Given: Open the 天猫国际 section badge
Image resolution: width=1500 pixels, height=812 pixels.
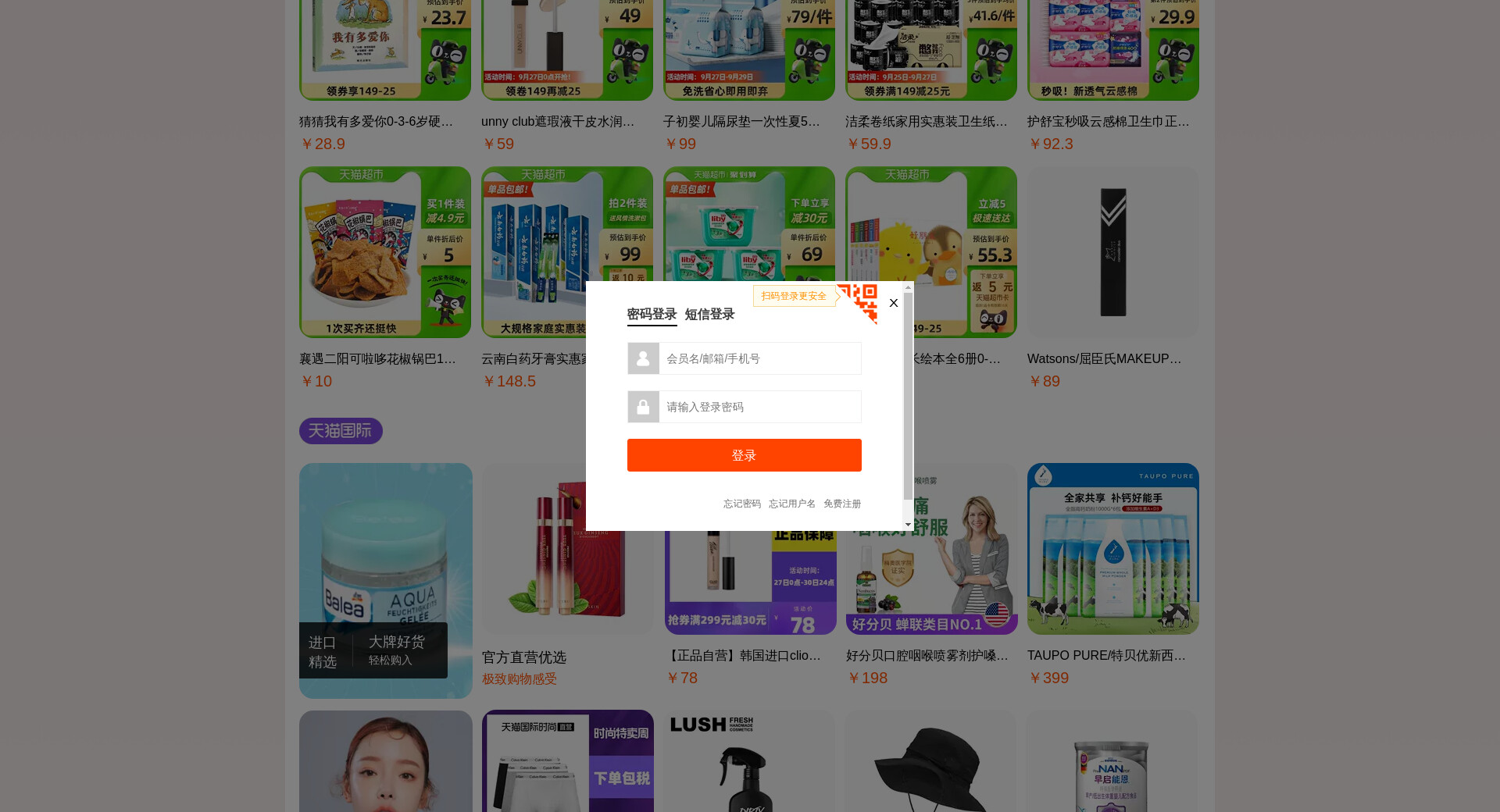Looking at the screenshot, I should point(341,431).
